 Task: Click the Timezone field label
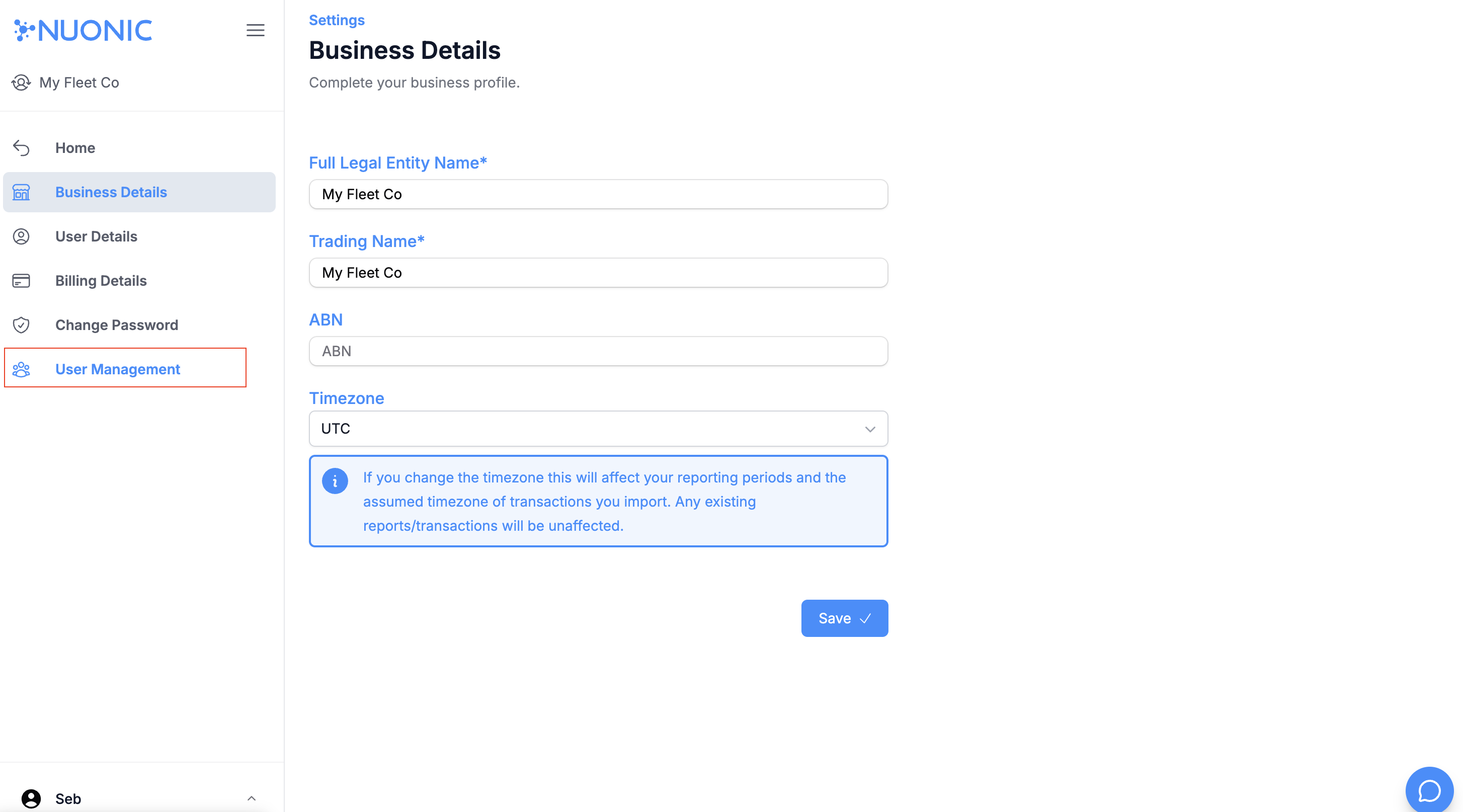click(x=347, y=398)
